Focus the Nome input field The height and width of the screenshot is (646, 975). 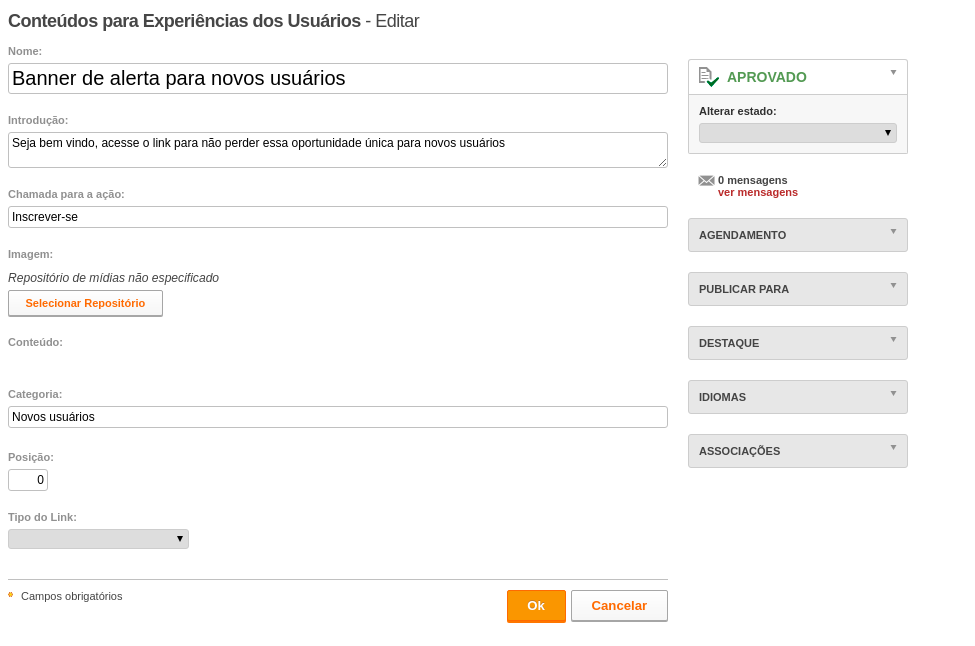[338, 78]
